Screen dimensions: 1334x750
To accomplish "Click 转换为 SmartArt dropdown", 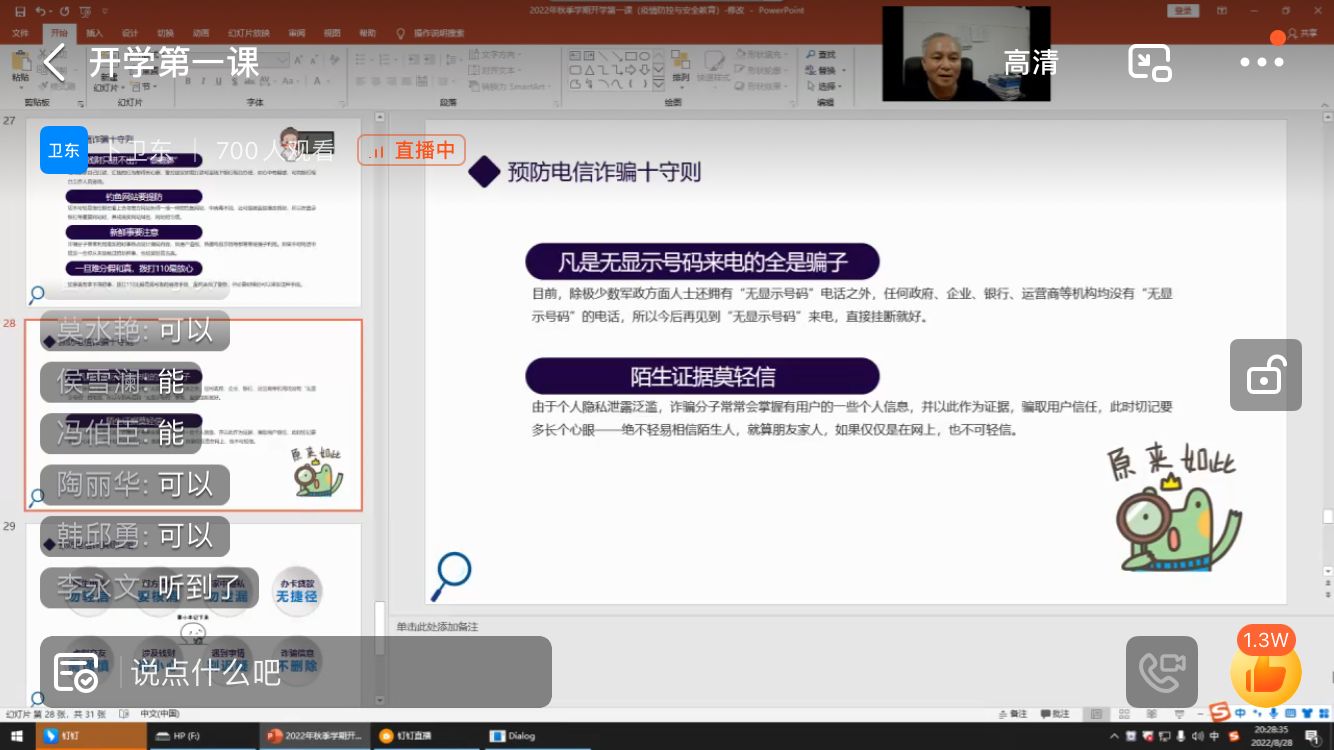I will pyautogui.click(x=512, y=86).
